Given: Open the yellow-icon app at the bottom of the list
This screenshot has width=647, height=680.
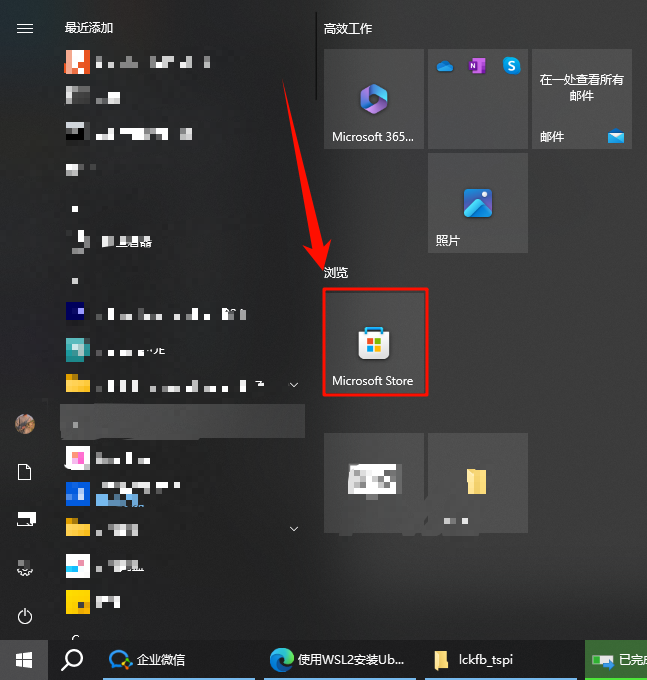Looking at the screenshot, I should (183, 602).
